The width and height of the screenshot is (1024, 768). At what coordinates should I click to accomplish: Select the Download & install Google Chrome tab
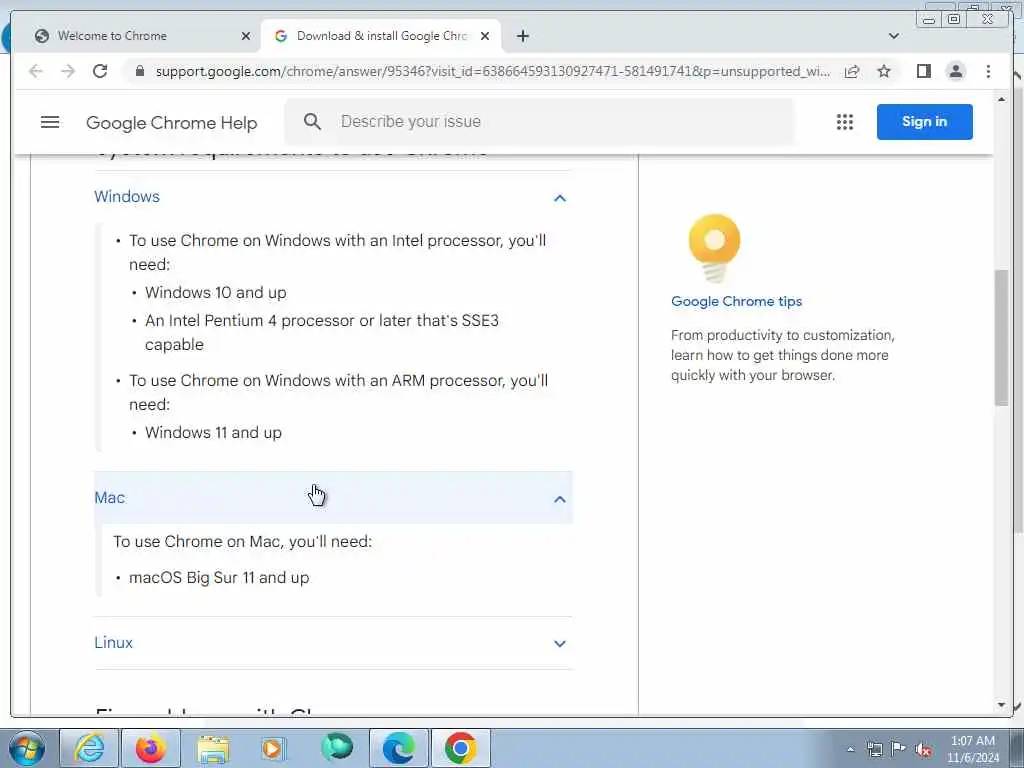coord(381,36)
